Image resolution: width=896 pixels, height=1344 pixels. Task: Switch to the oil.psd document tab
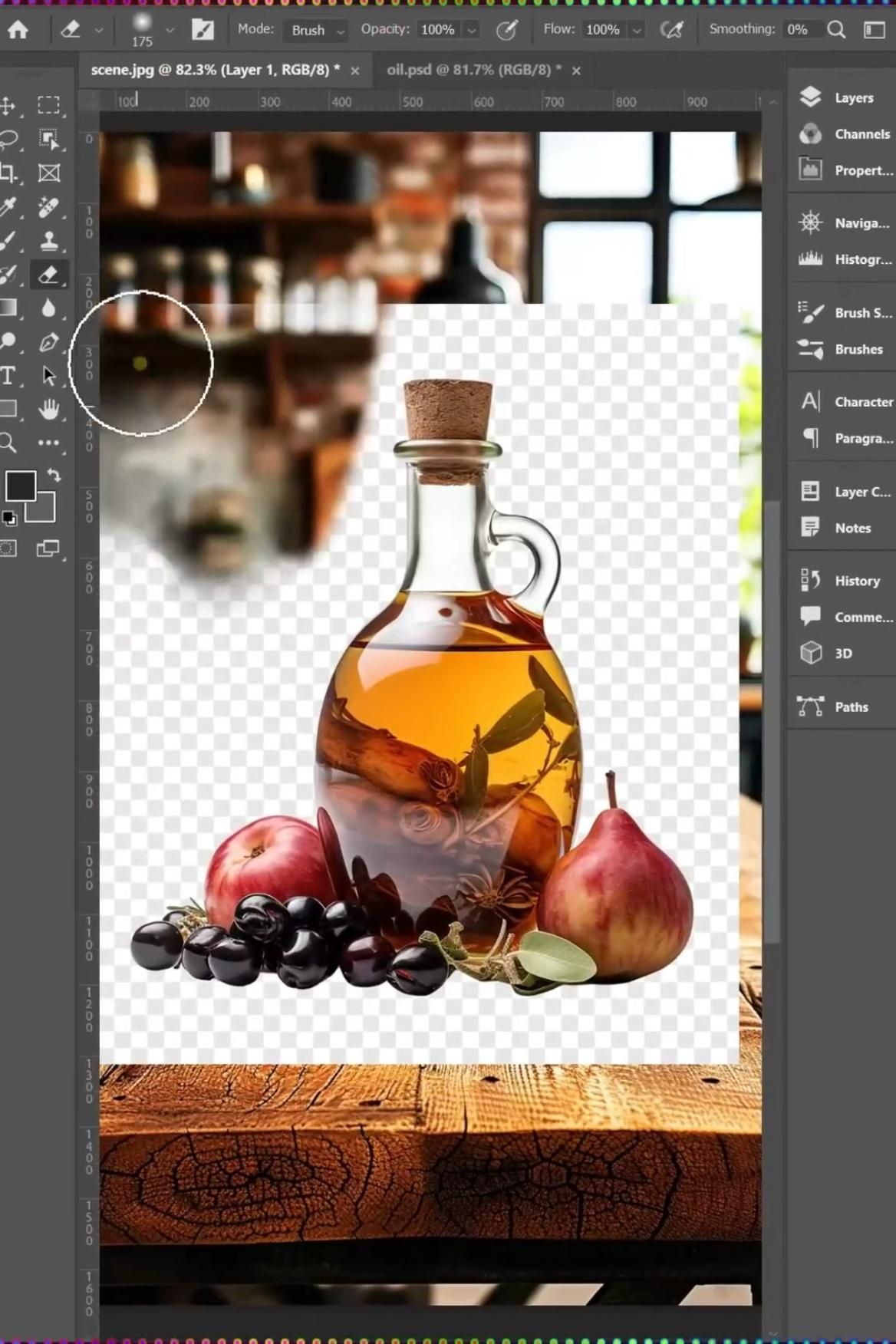474,70
